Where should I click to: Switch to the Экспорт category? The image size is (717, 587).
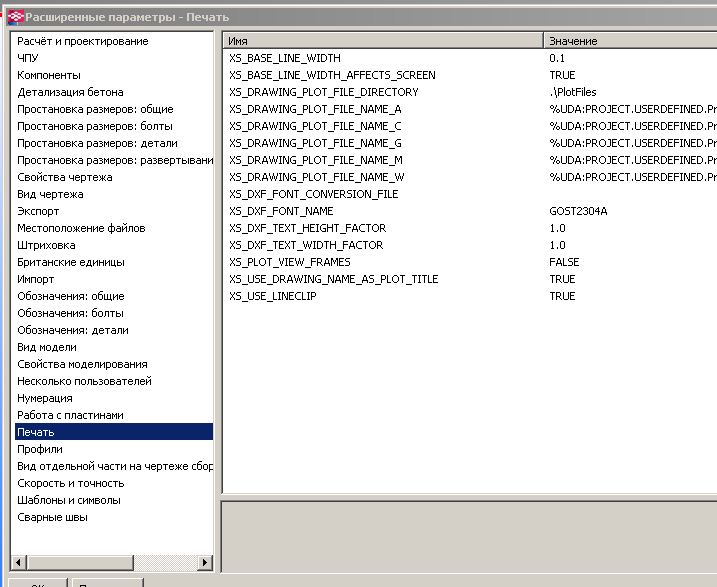(x=38, y=211)
